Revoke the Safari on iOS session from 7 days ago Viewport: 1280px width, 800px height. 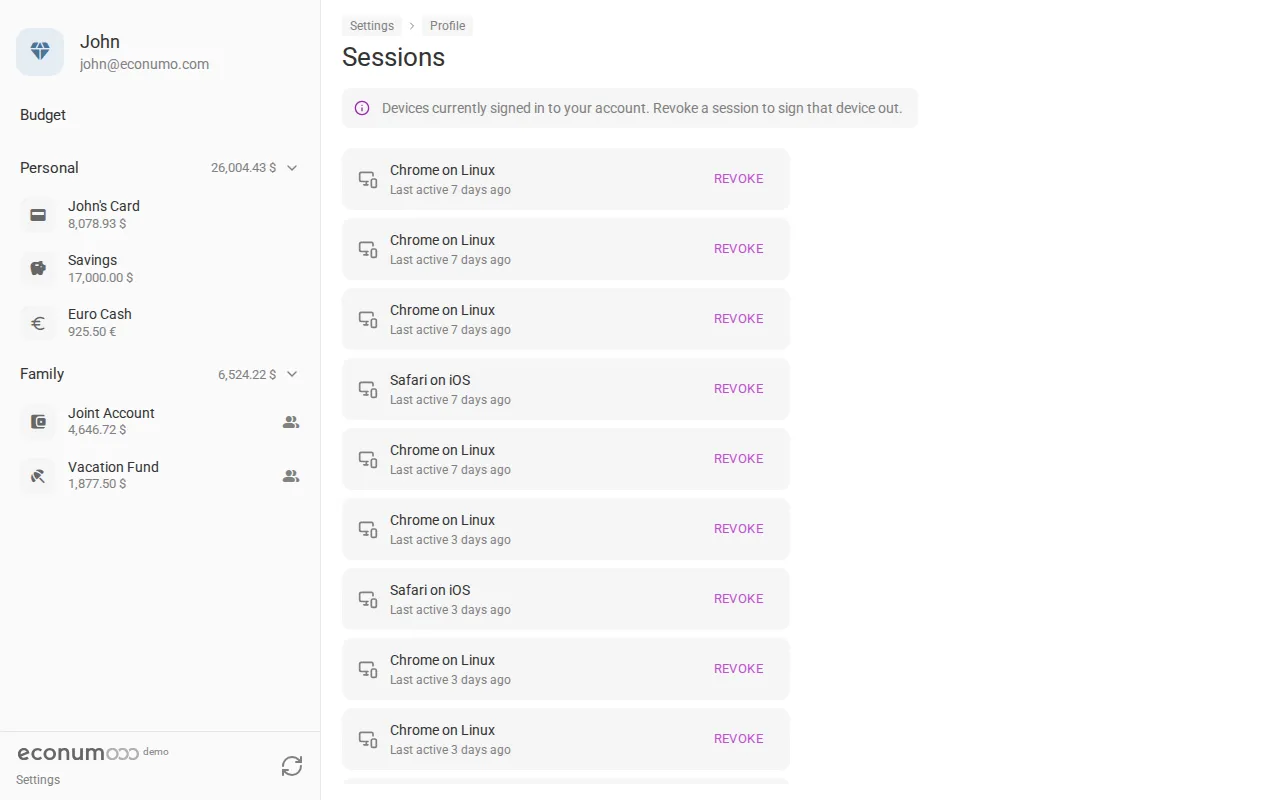coord(738,389)
